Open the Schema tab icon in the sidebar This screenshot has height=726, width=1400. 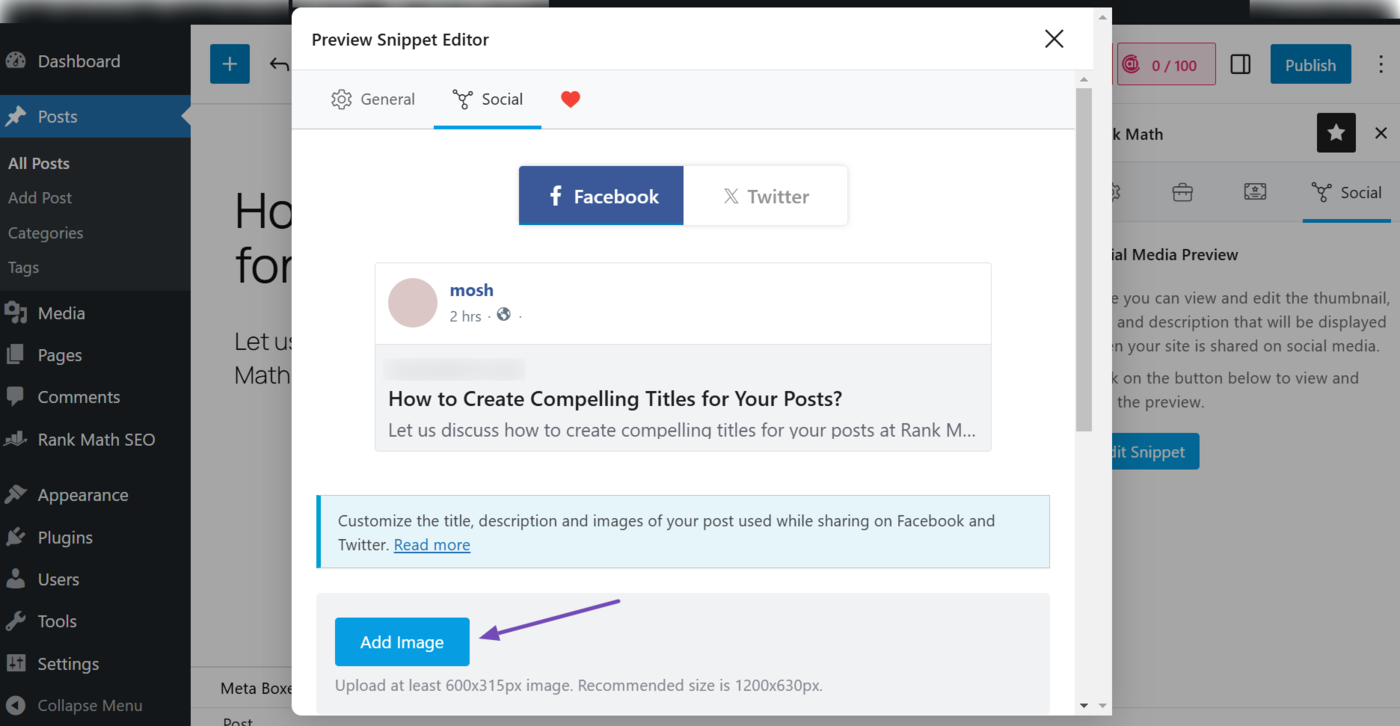click(x=1255, y=192)
